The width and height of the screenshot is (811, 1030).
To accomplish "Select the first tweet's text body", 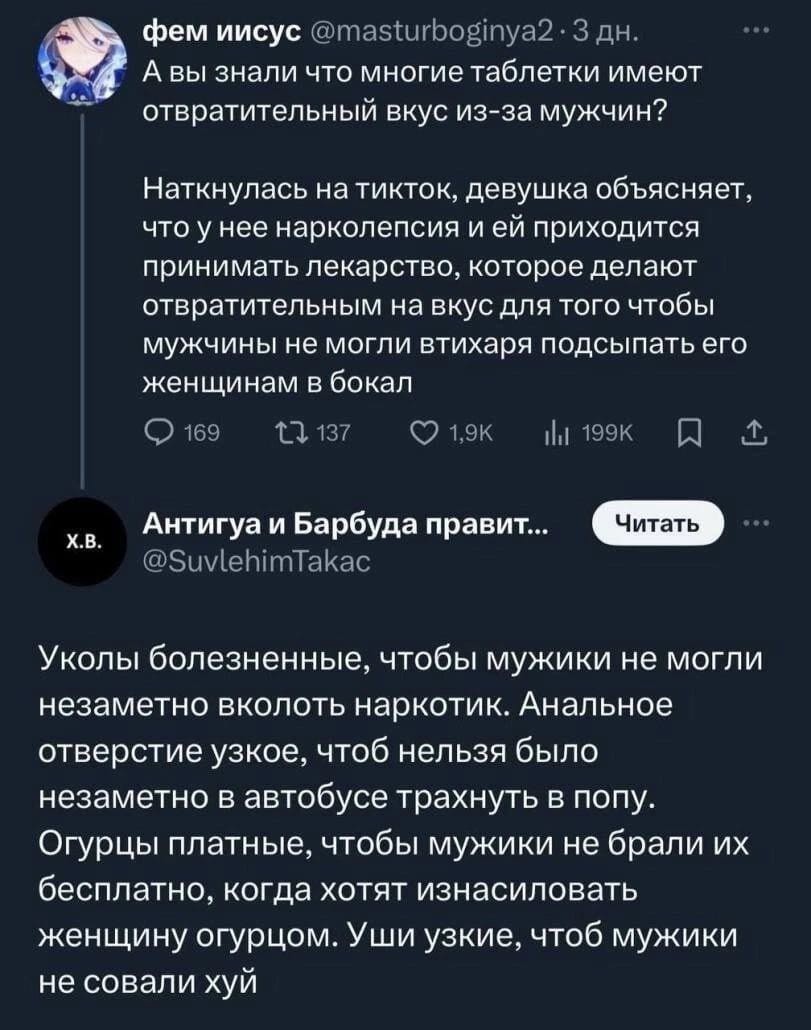I will tap(447, 227).
